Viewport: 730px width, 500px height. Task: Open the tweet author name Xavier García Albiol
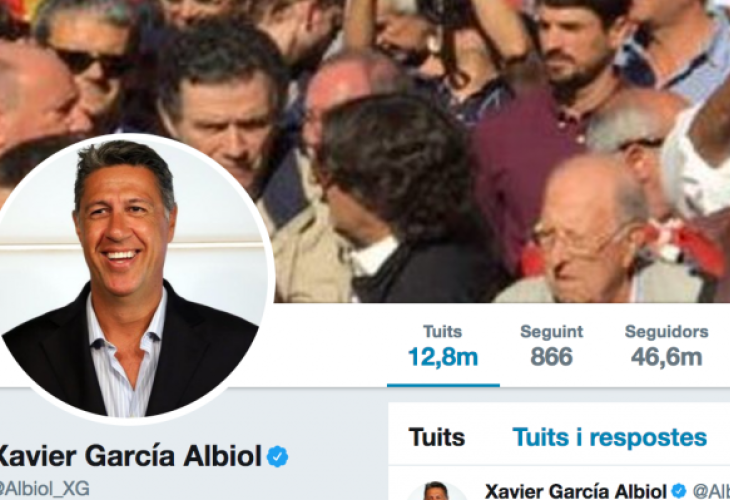point(576,491)
